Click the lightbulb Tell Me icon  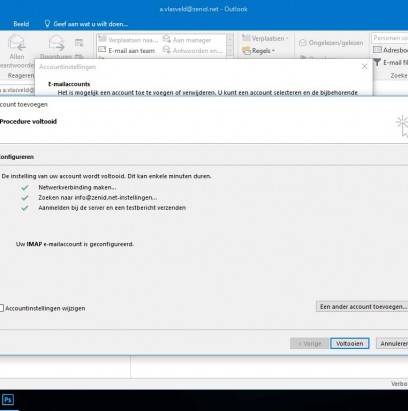(47, 24)
